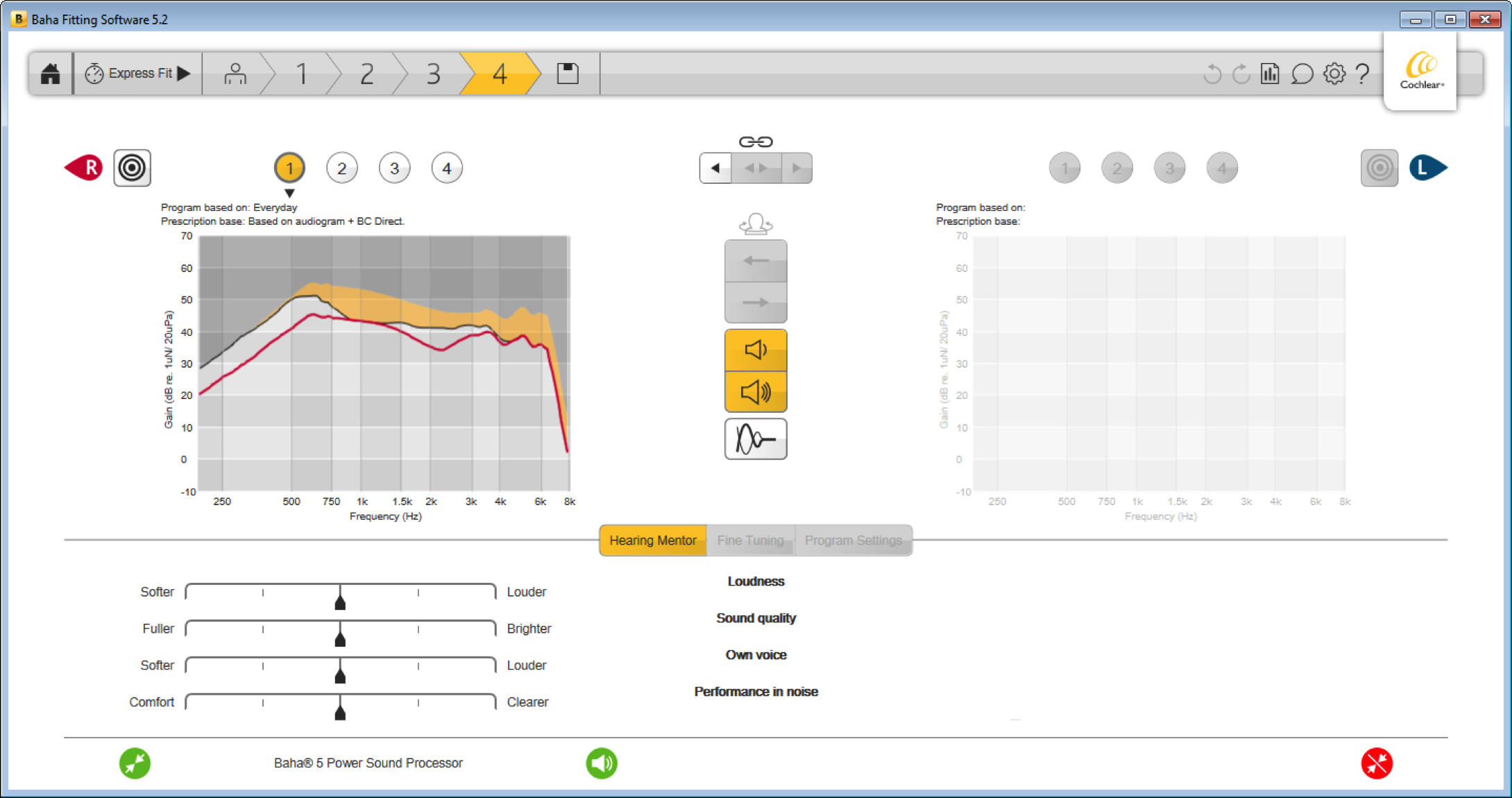Open the bar chart report icon
The image size is (1512, 798).
coord(1270,74)
